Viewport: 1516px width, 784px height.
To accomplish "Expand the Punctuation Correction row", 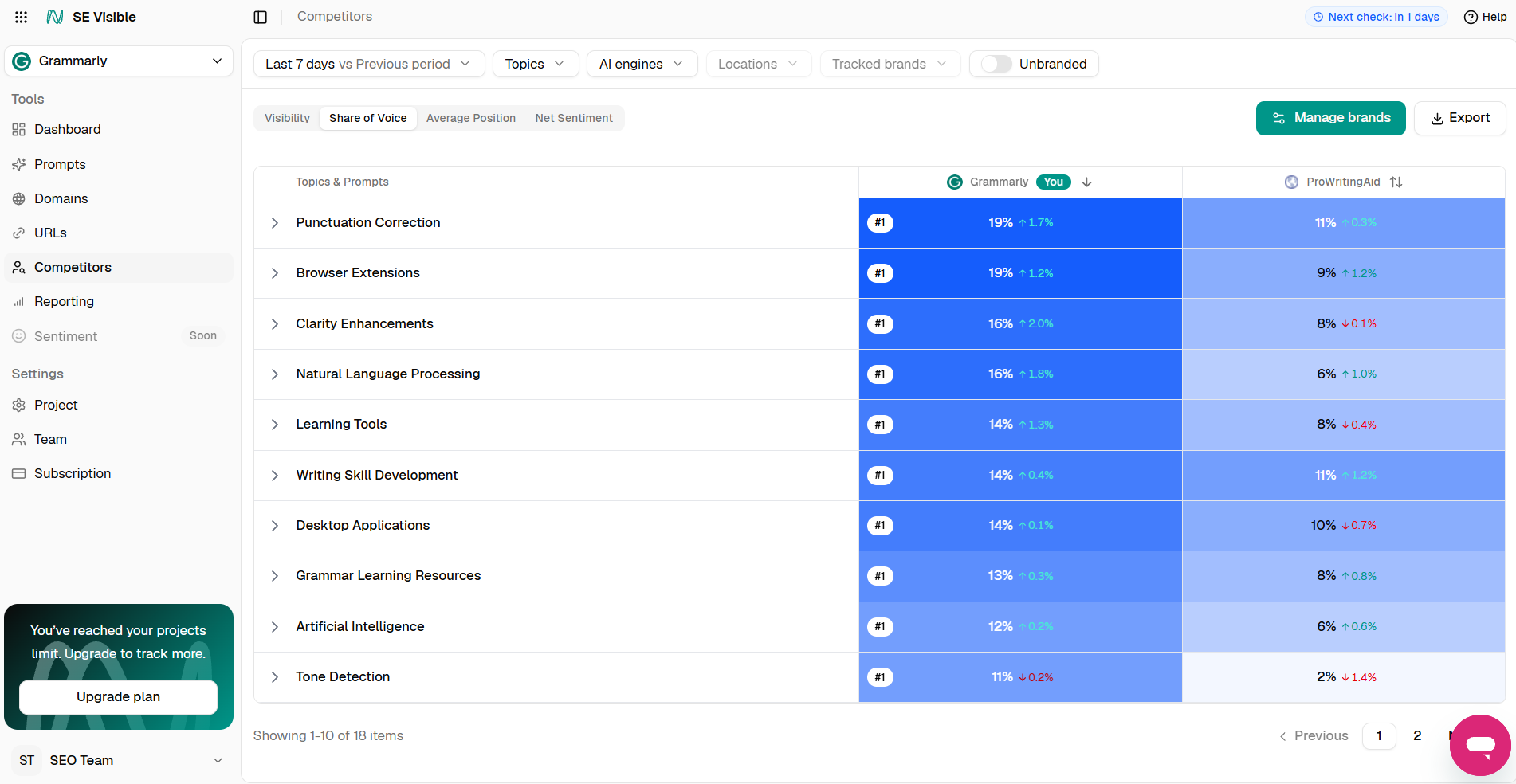I will point(274,223).
